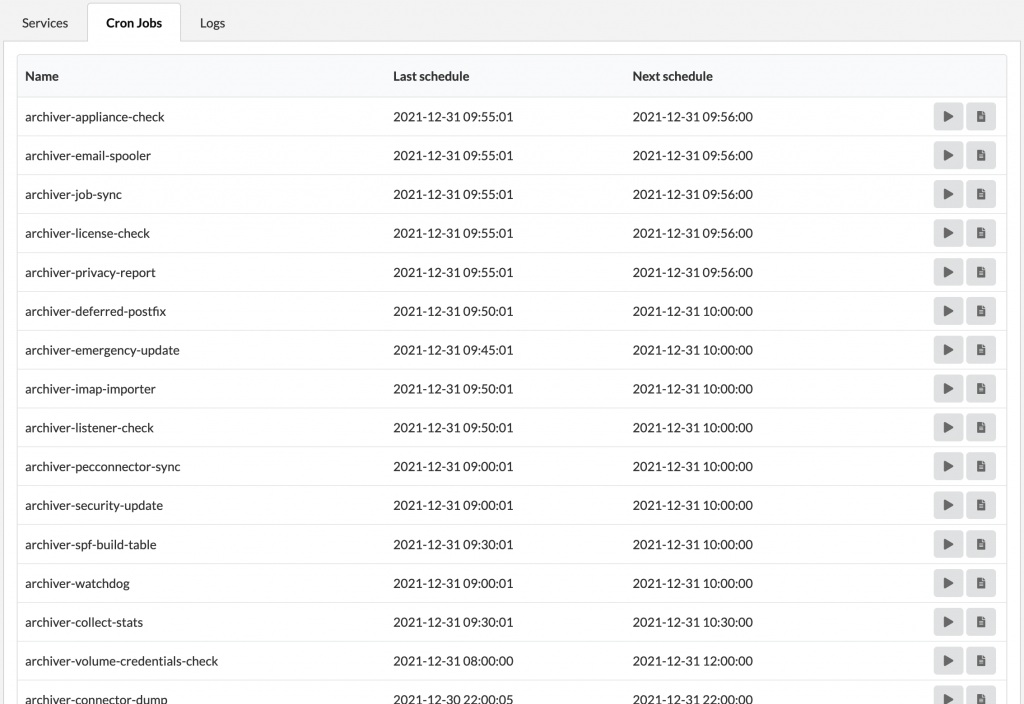Open log of archiver-spf-build-table

click(981, 545)
